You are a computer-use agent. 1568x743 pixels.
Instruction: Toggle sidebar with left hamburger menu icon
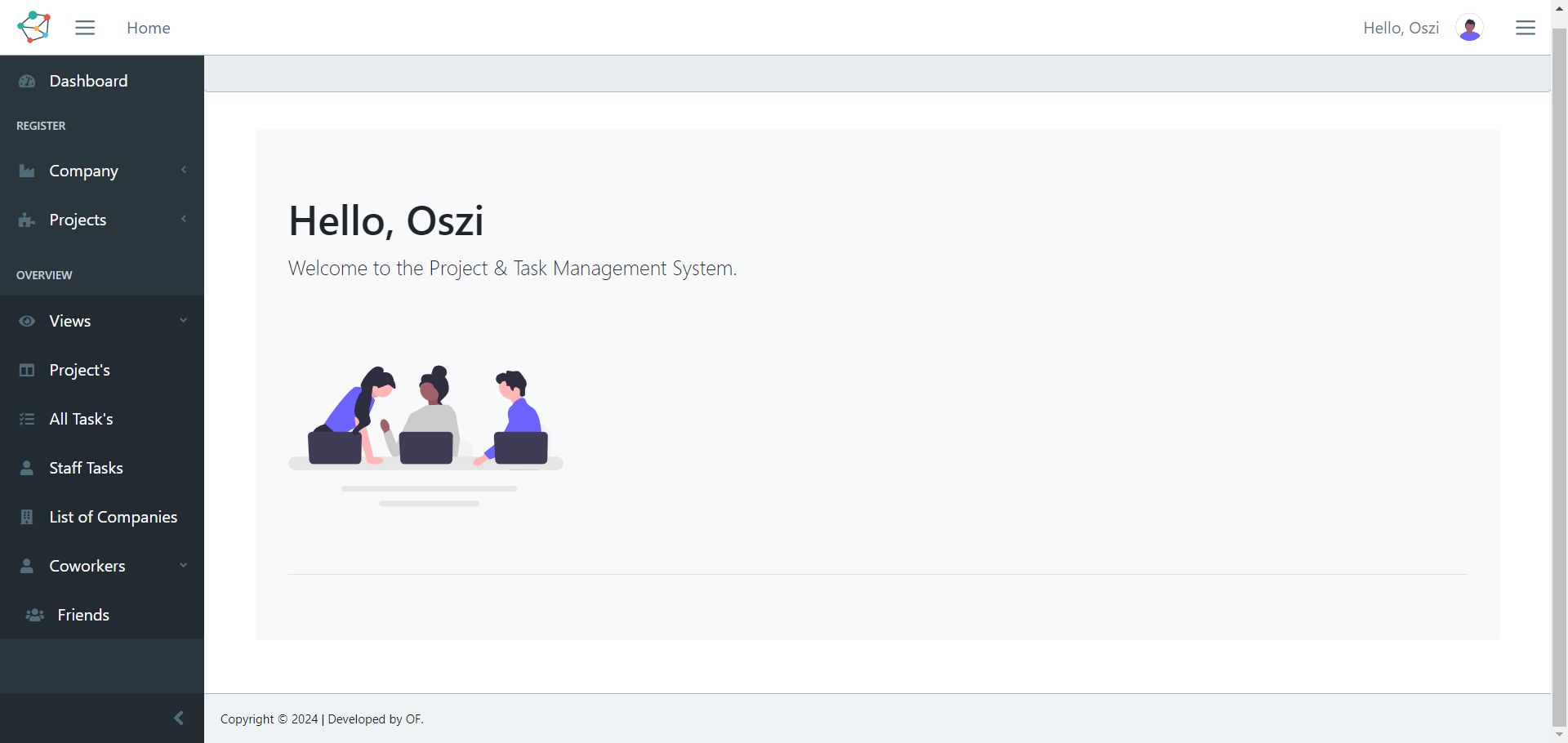click(x=85, y=28)
